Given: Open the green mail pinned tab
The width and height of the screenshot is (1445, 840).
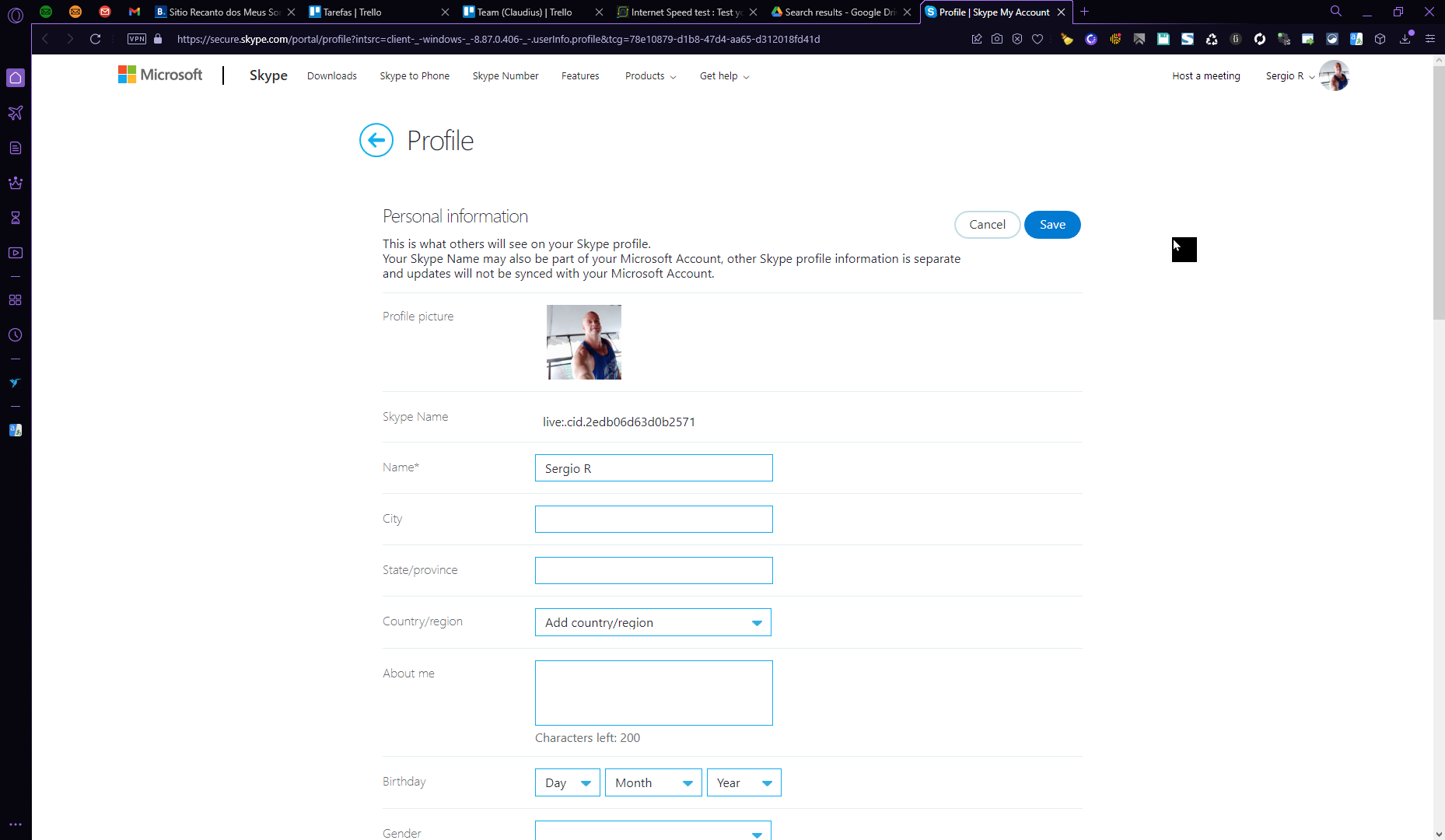Looking at the screenshot, I should [46, 12].
